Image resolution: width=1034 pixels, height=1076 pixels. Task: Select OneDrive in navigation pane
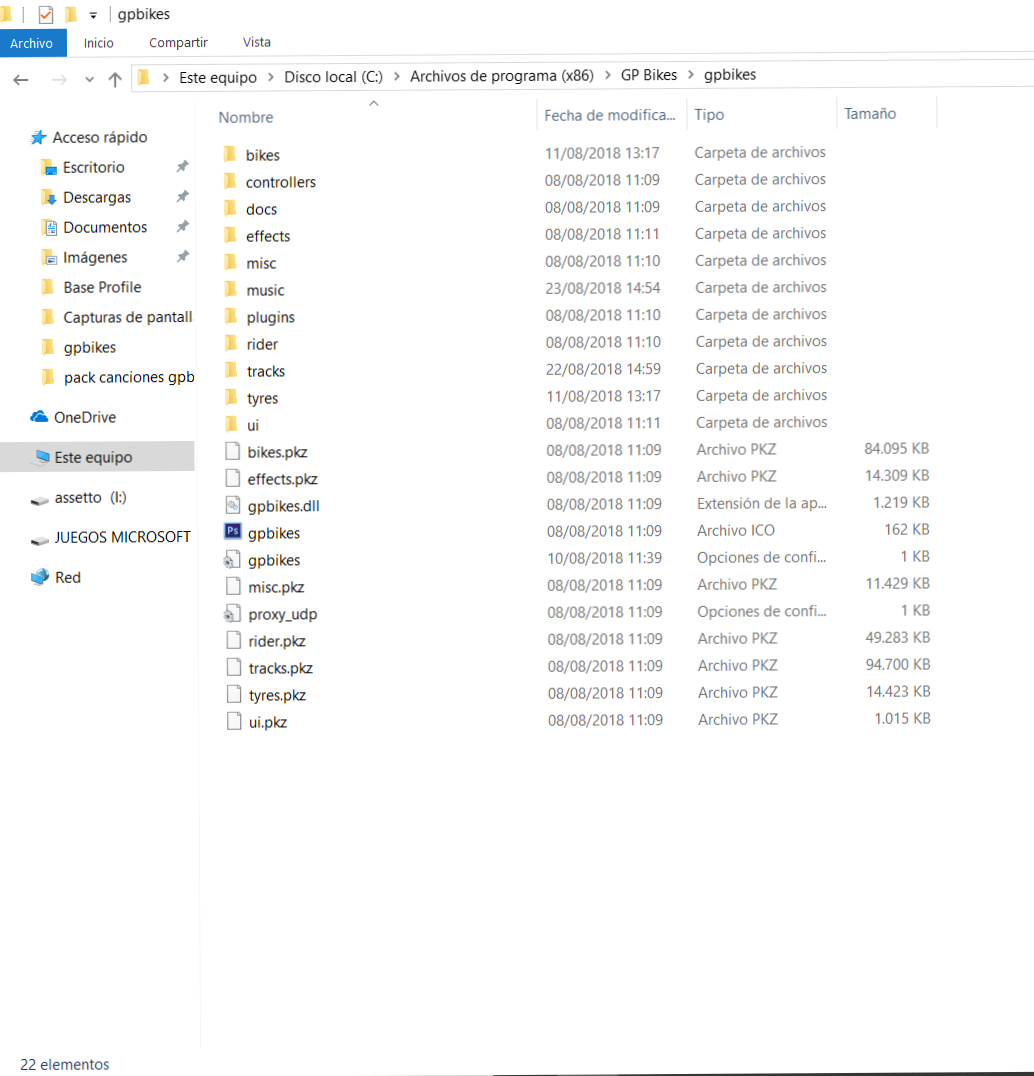tap(84, 417)
